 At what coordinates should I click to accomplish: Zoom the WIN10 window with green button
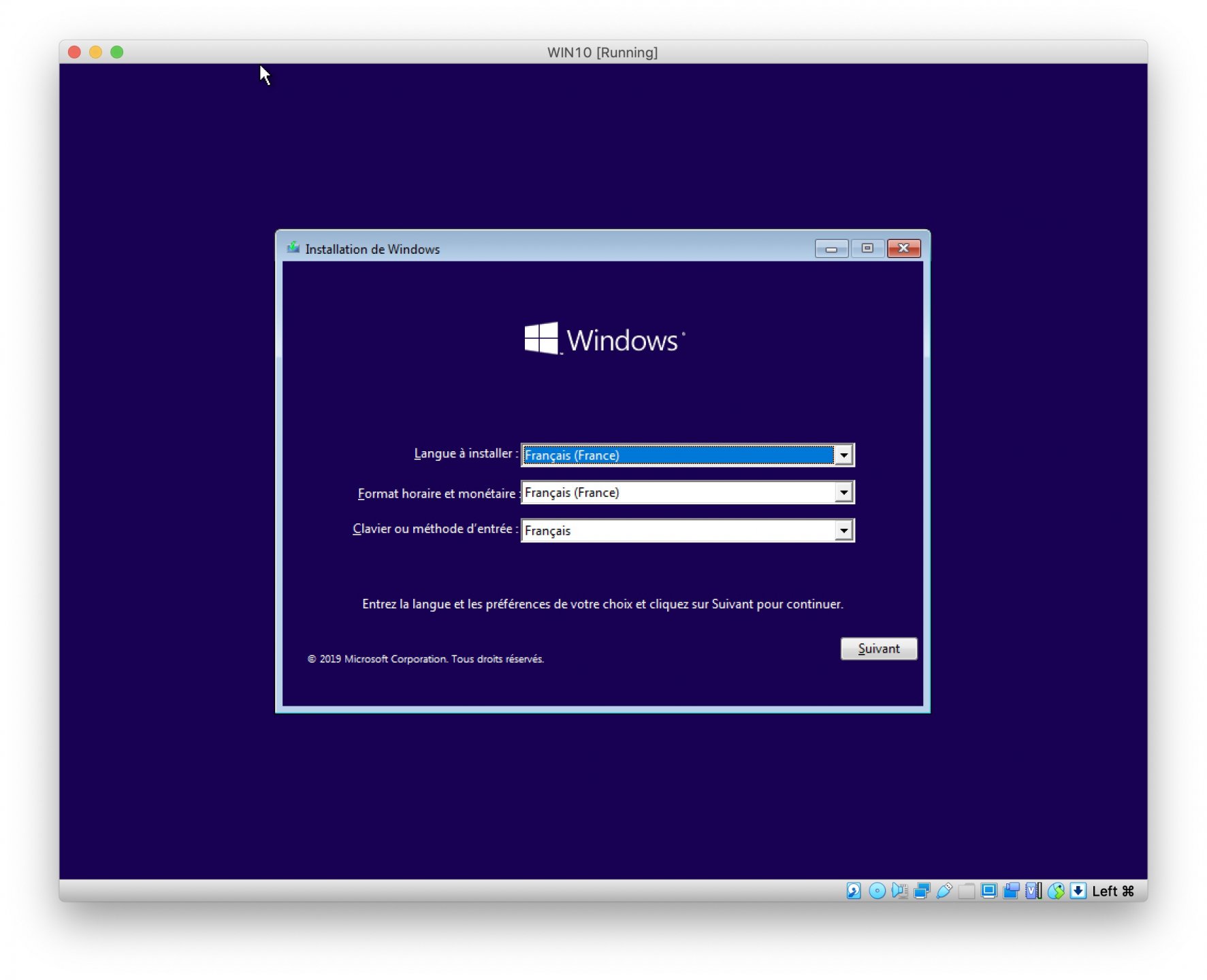[x=117, y=52]
